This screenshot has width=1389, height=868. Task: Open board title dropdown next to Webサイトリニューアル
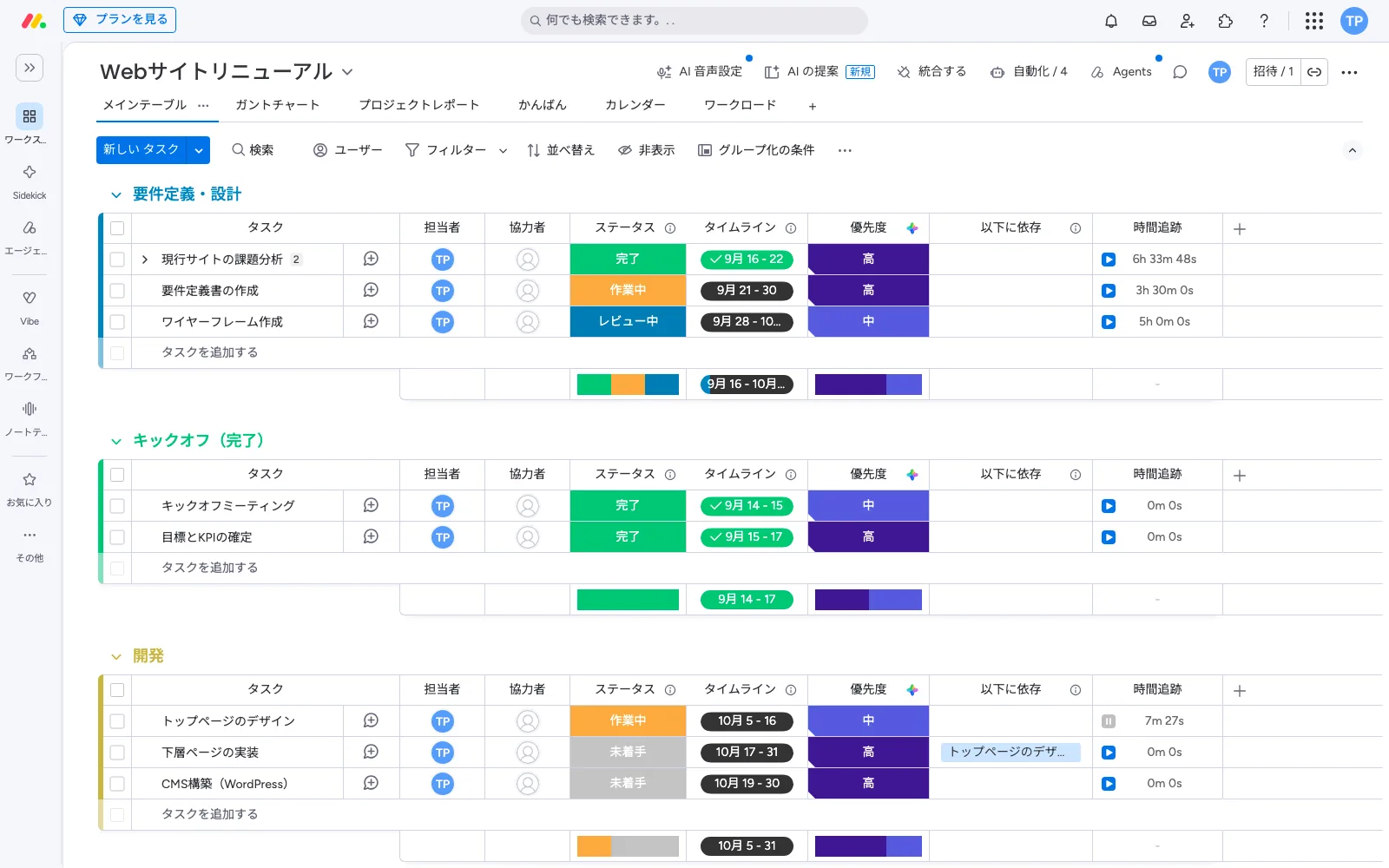[x=347, y=72]
